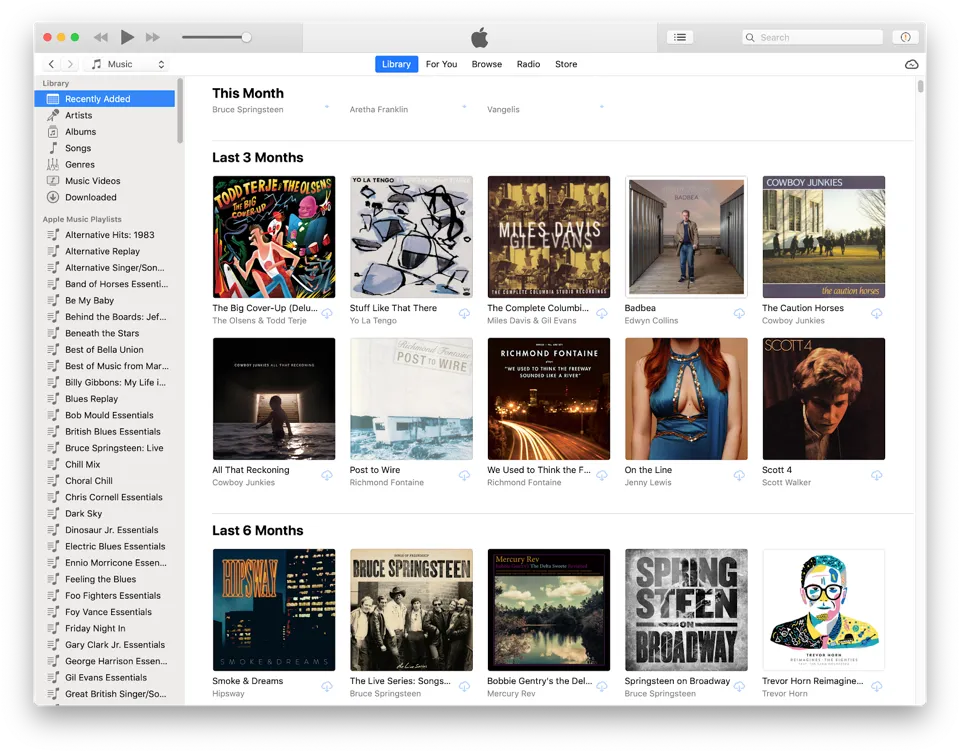Open Miles Davis Gil Evans album cover

549,237
